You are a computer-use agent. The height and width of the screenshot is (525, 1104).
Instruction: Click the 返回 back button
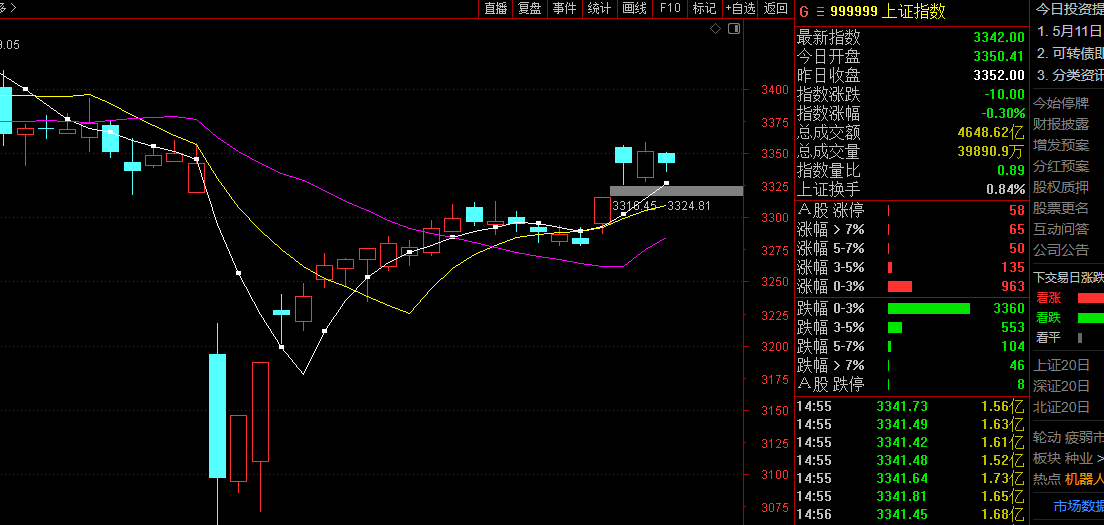(x=775, y=8)
